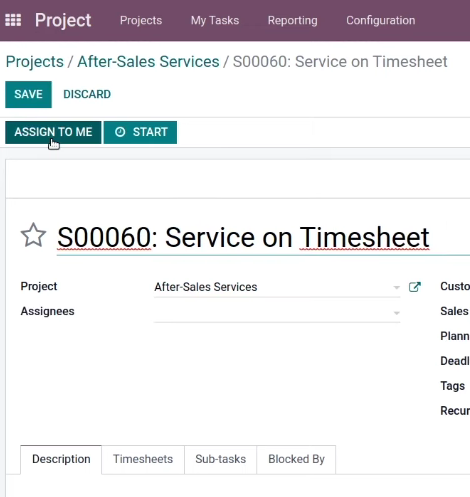Viewport: 470px width, 497px height.
Task: Edit the task title field
Action: point(263,238)
